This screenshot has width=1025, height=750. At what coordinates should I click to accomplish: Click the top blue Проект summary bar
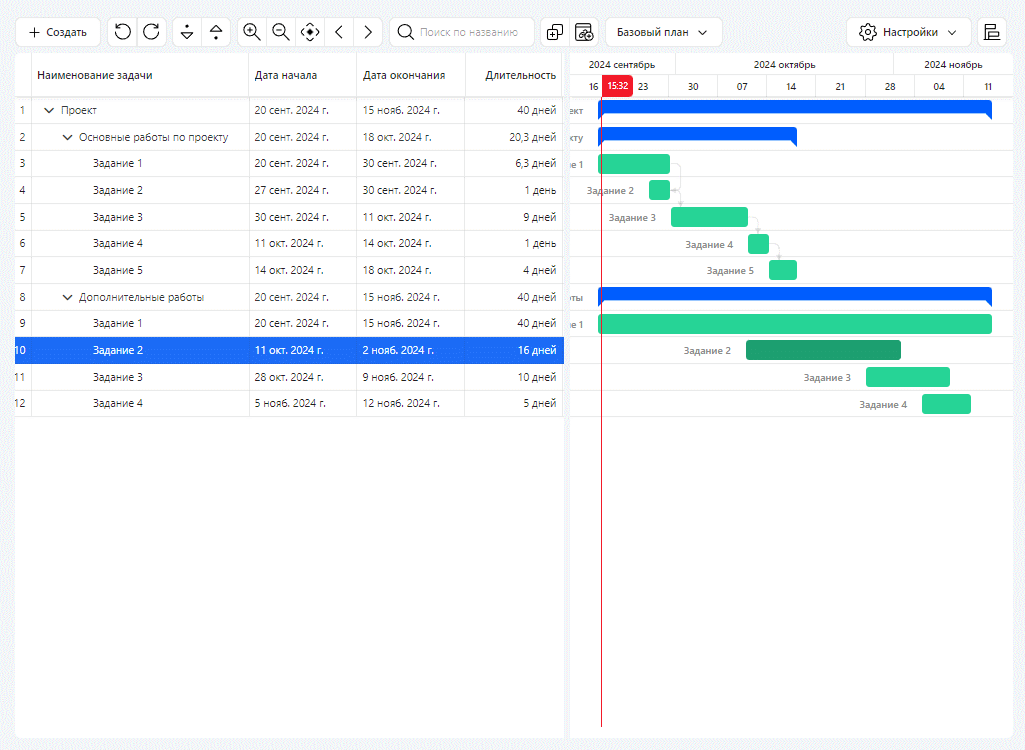pyautogui.click(x=795, y=109)
